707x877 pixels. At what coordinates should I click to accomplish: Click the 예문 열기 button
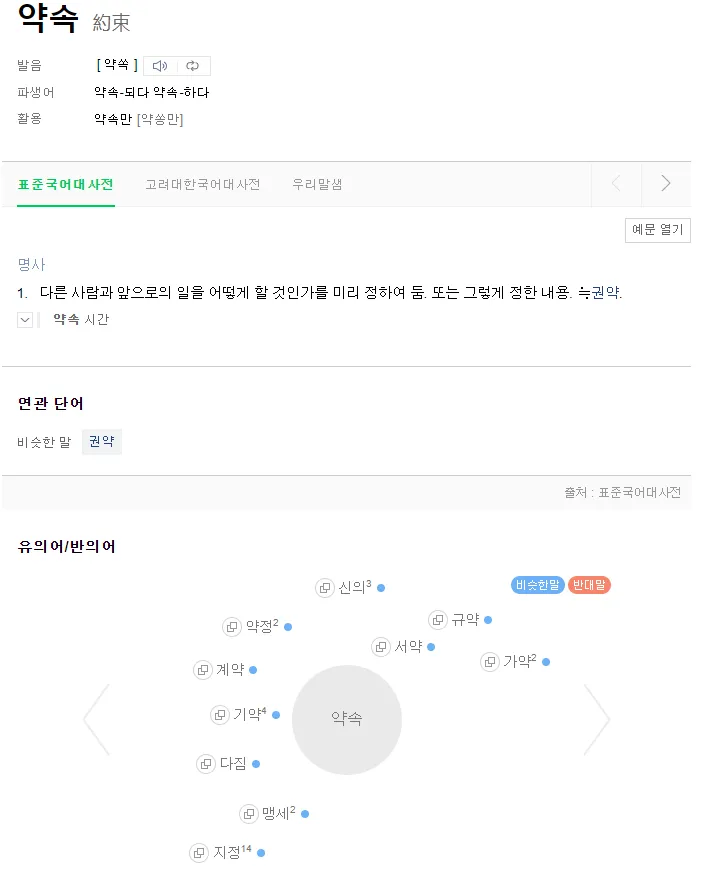point(657,230)
